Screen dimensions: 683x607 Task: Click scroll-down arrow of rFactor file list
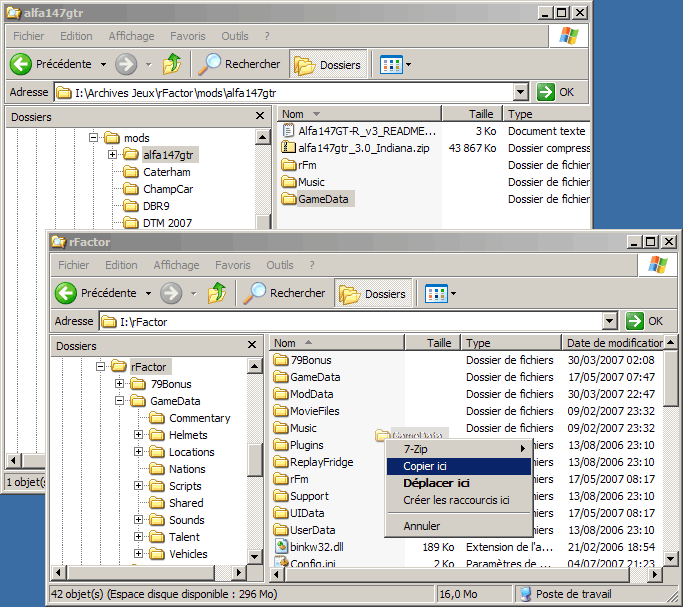[670, 558]
